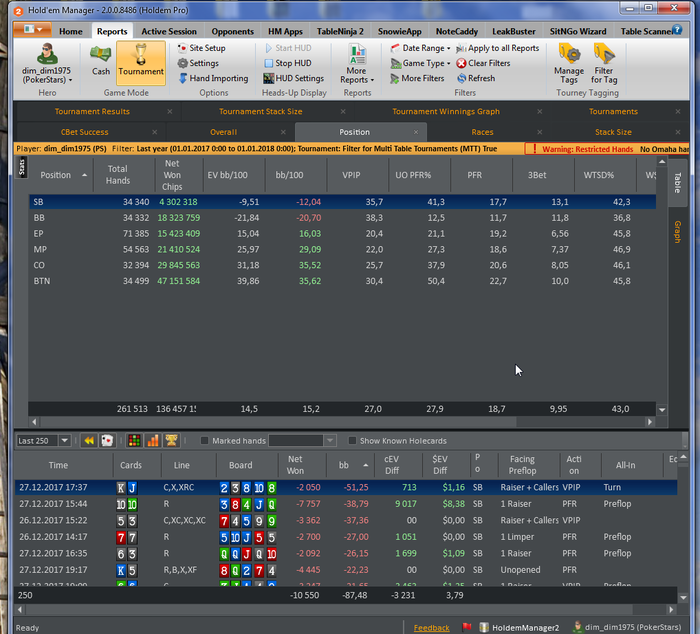Expand the Date Range dropdown
This screenshot has width=700, height=634.
(420, 48)
